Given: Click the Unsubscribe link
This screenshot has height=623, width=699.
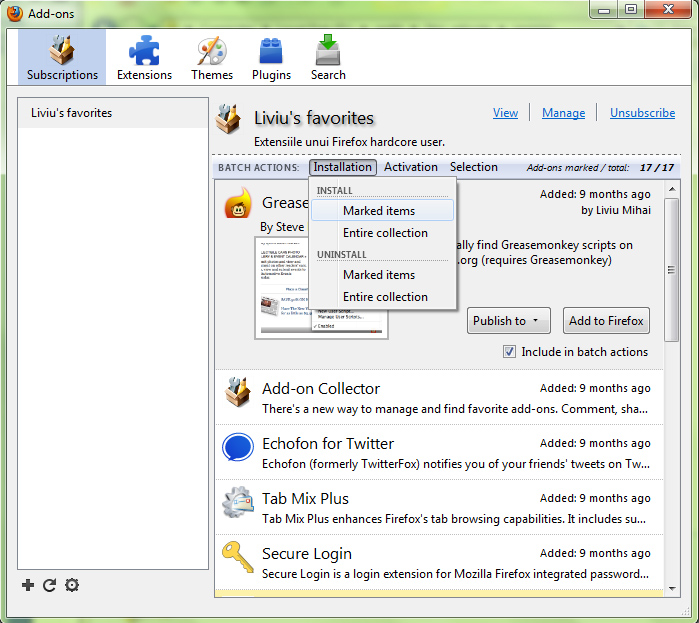Looking at the screenshot, I should point(642,113).
